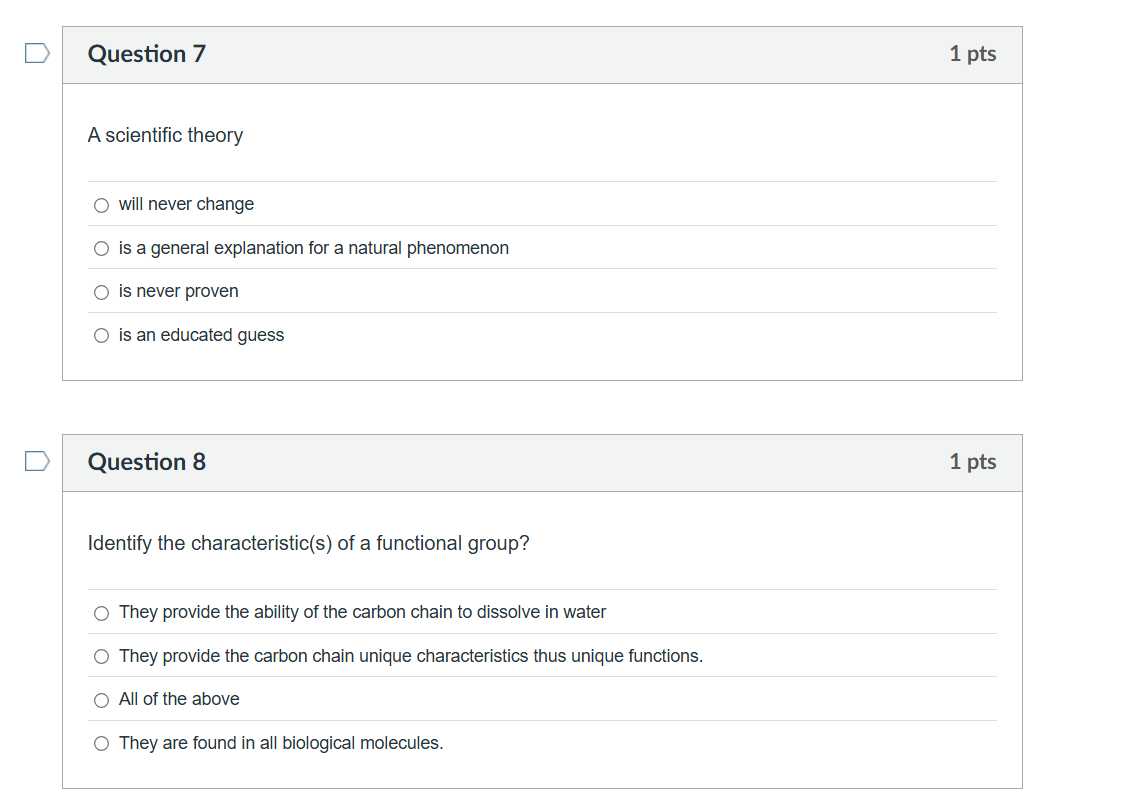Click the 'Identify the characteristic(s)' question prompt

tap(308, 543)
